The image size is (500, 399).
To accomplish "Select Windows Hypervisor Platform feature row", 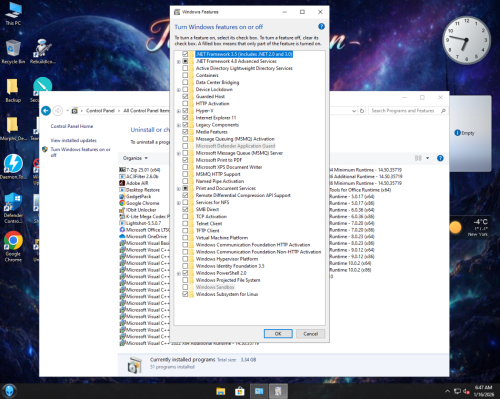I will pyautogui.click(x=227, y=259).
